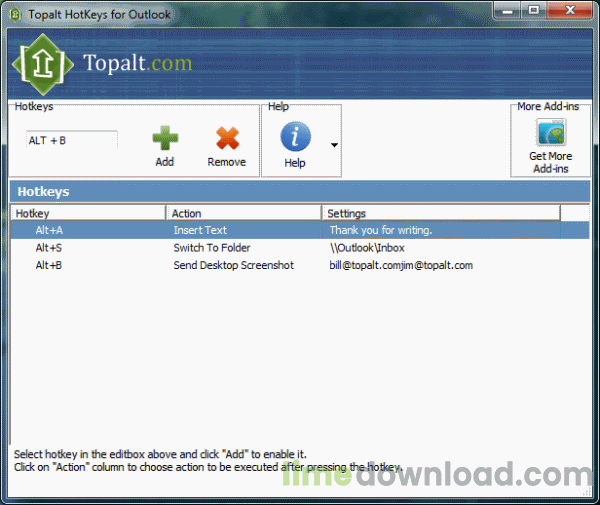This screenshot has height=505, width=600.
Task: Maximize the Topalt HotKeys window
Action: (x=534, y=10)
